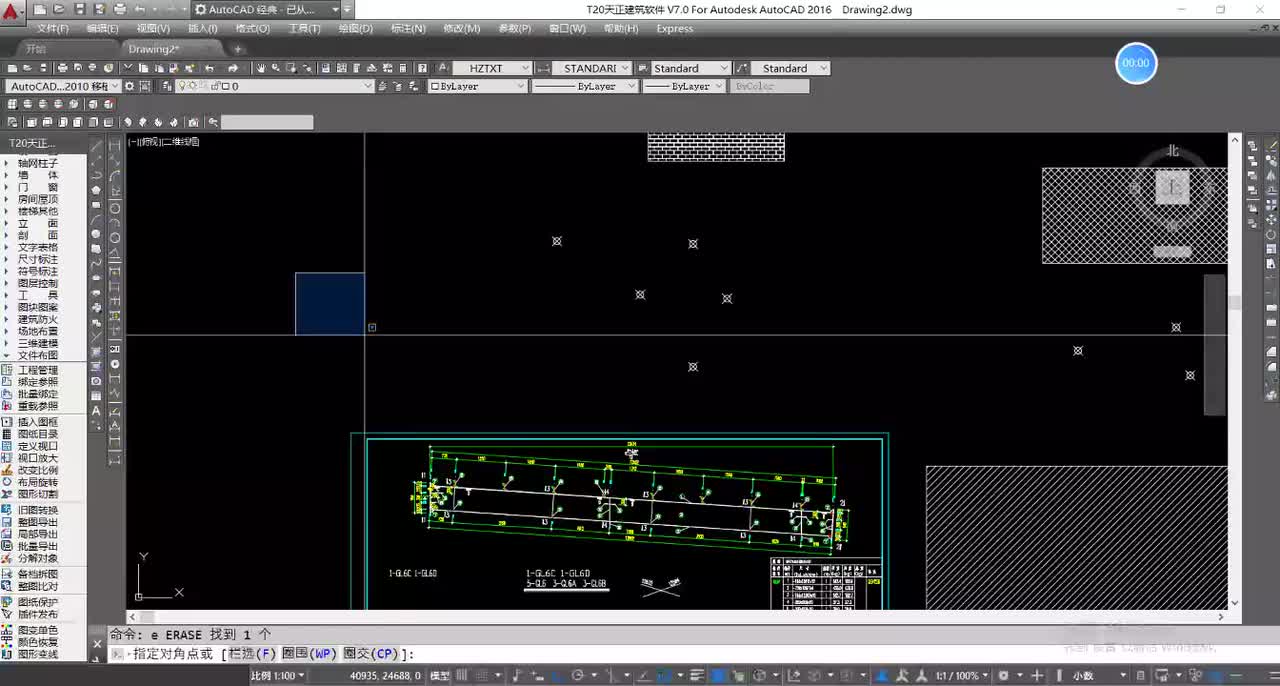Open the Express menu
1280x686 pixels.
[x=674, y=29]
